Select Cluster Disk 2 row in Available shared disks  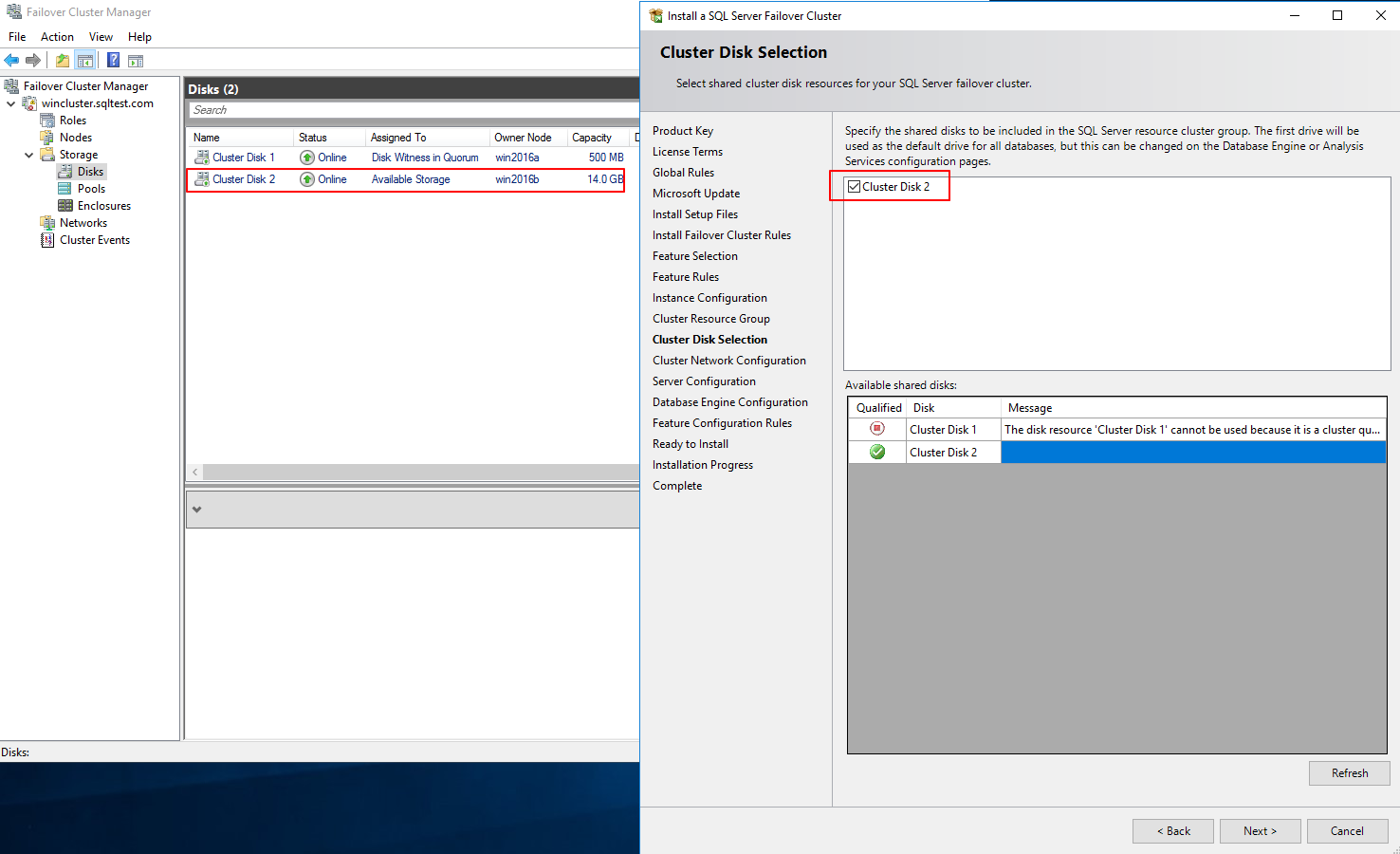1116,453
